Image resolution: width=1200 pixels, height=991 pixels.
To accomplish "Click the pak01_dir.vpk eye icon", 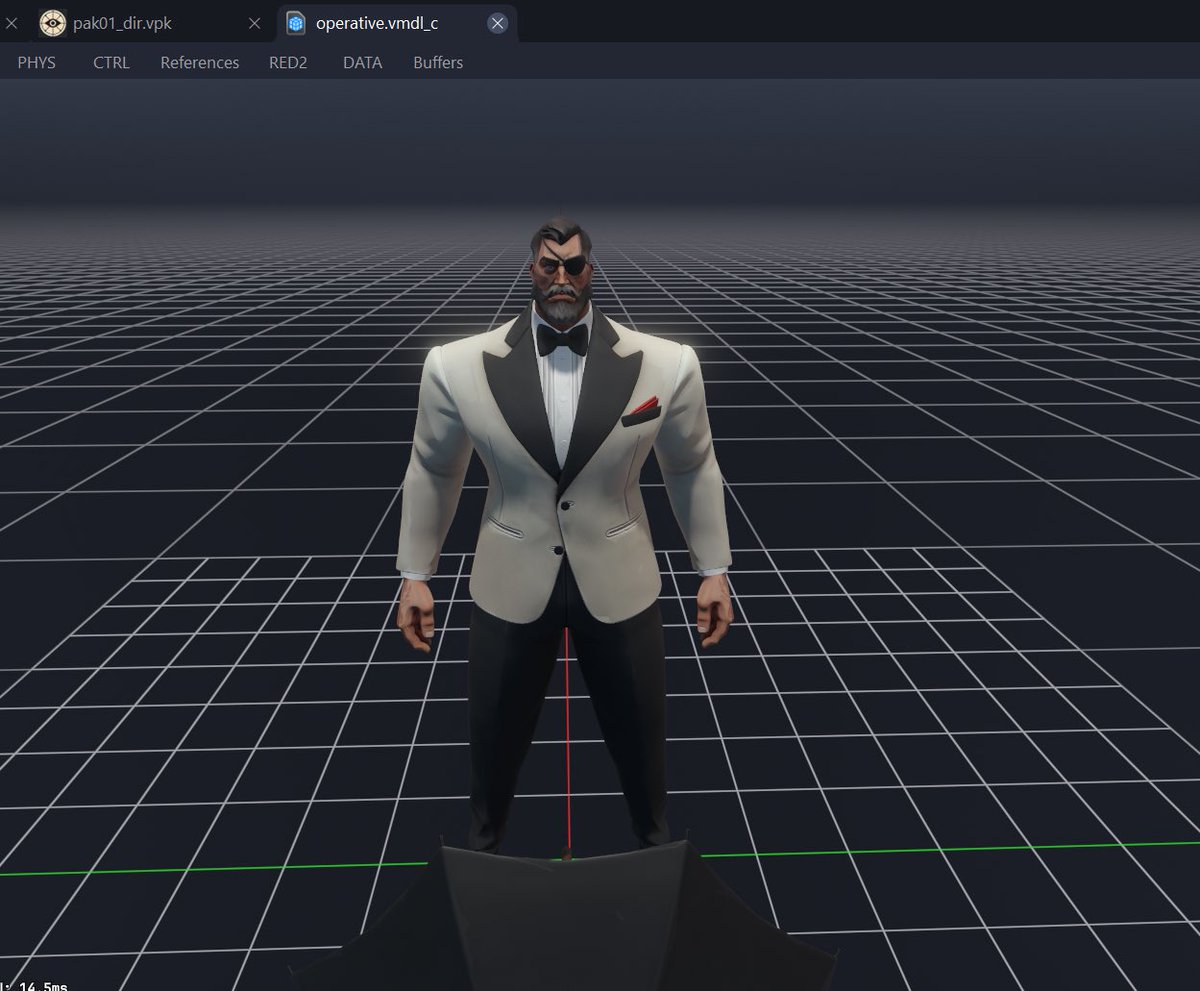I will pos(51,23).
